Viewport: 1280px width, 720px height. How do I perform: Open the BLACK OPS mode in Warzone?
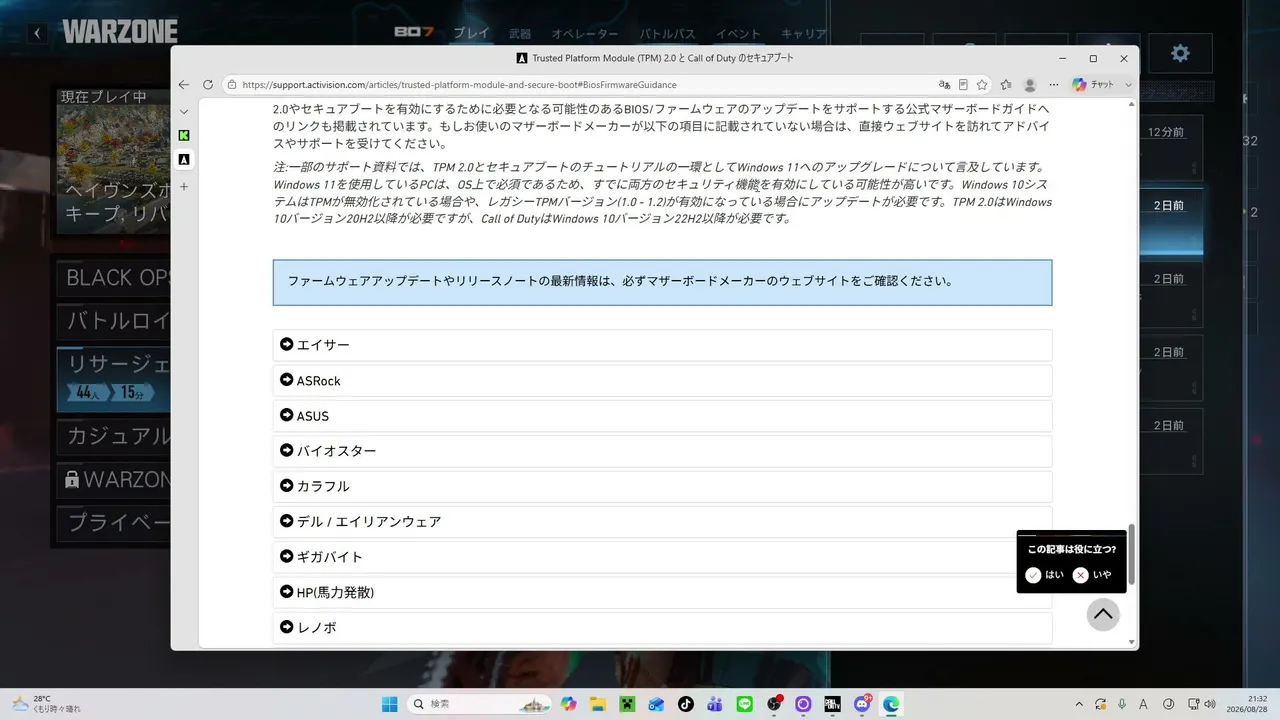point(114,278)
